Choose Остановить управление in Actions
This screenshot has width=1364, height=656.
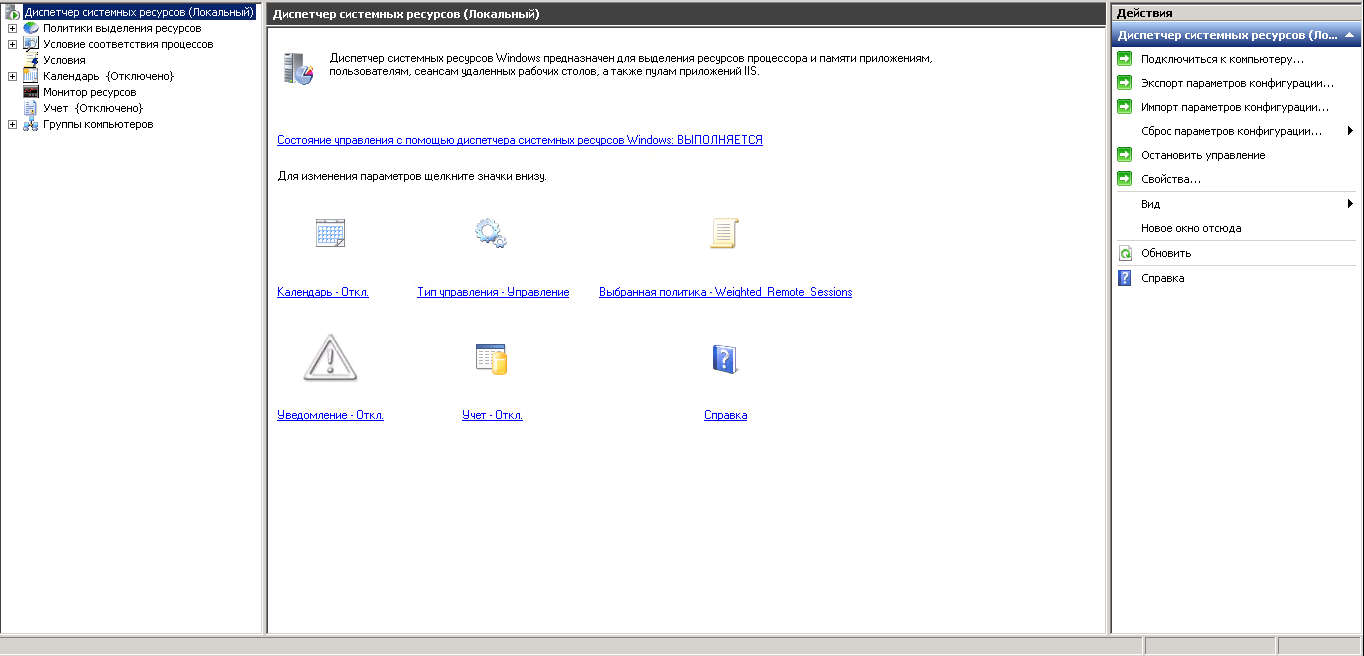(1203, 155)
